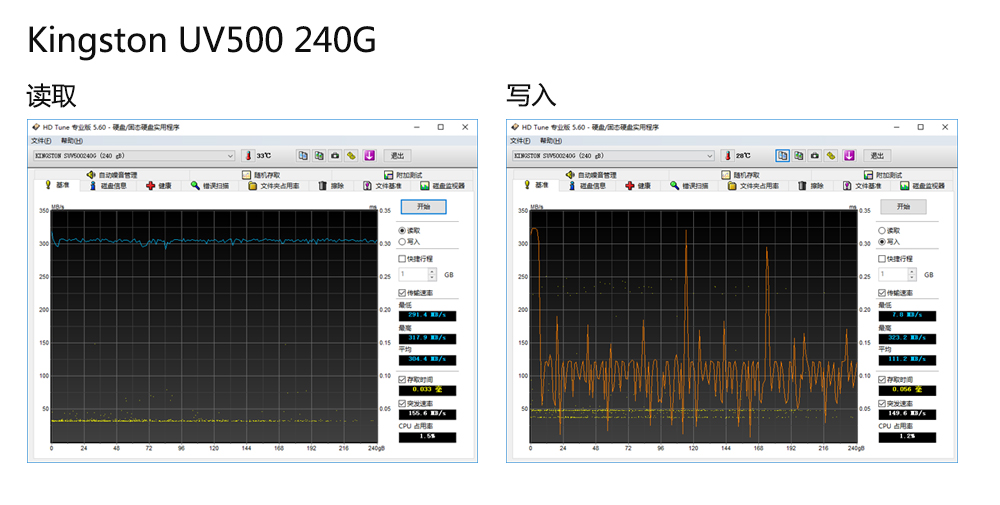Click short-stroke GB input in write window
Screen dimensions: 1000x505
point(893,274)
